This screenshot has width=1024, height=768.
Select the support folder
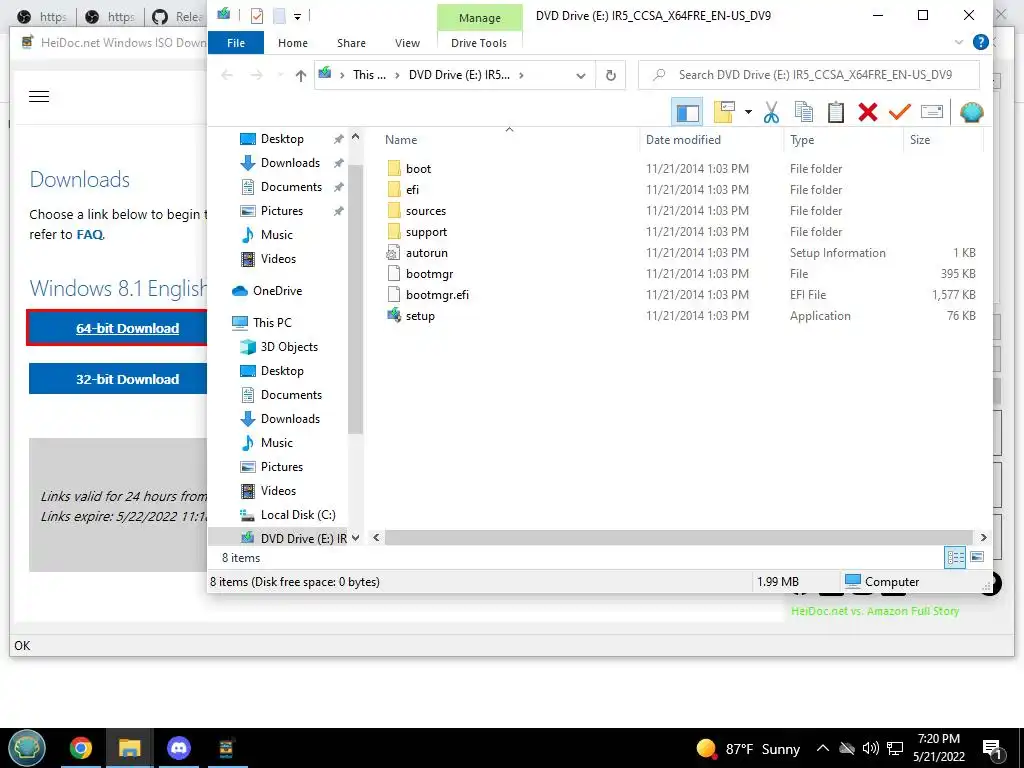tap(426, 232)
